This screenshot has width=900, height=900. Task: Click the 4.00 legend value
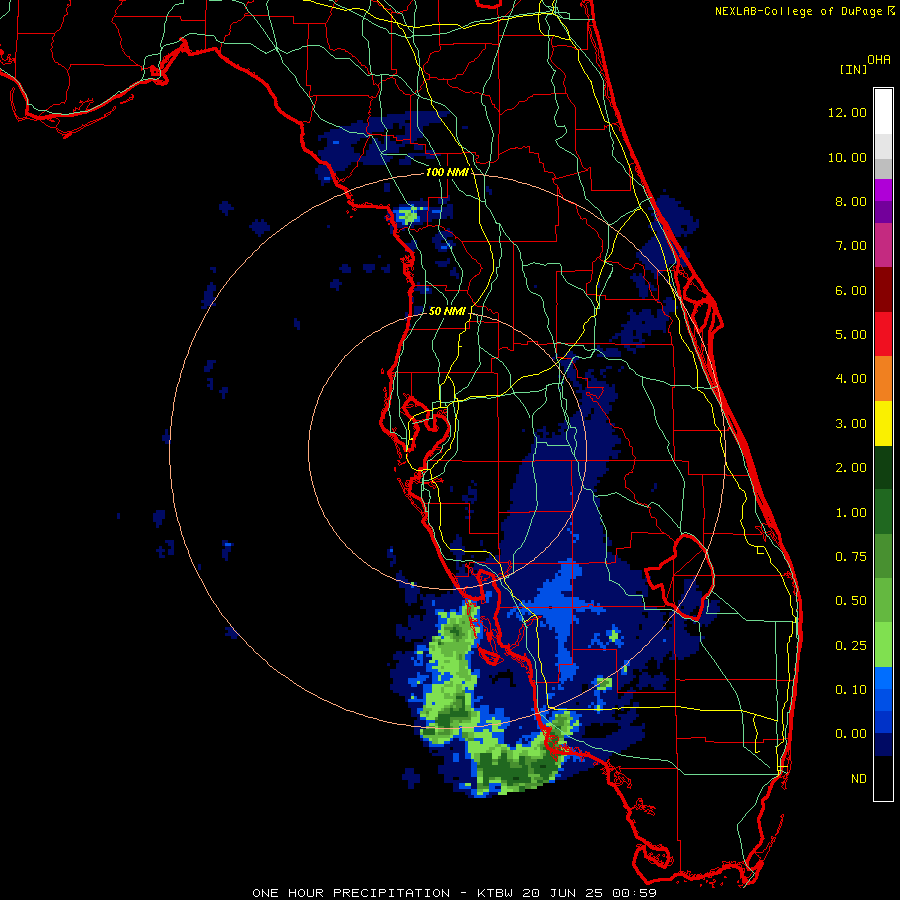tap(851, 379)
